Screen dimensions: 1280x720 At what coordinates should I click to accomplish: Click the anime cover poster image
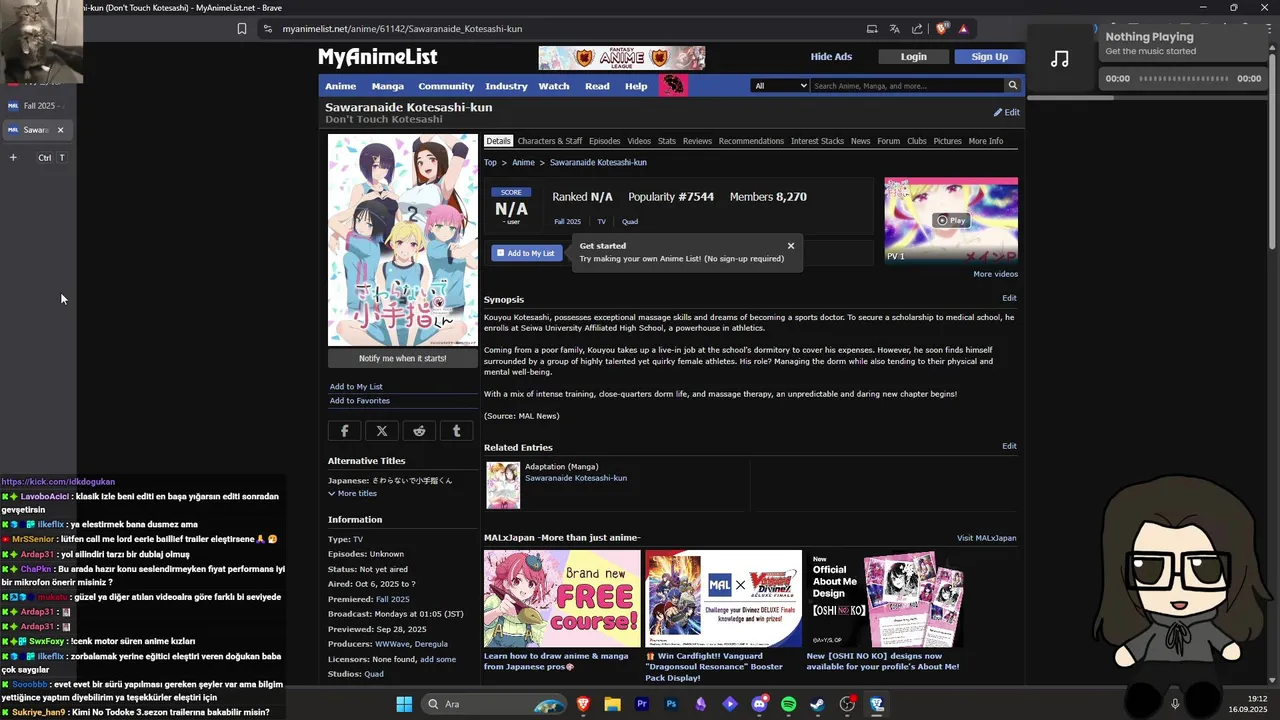click(403, 240)
